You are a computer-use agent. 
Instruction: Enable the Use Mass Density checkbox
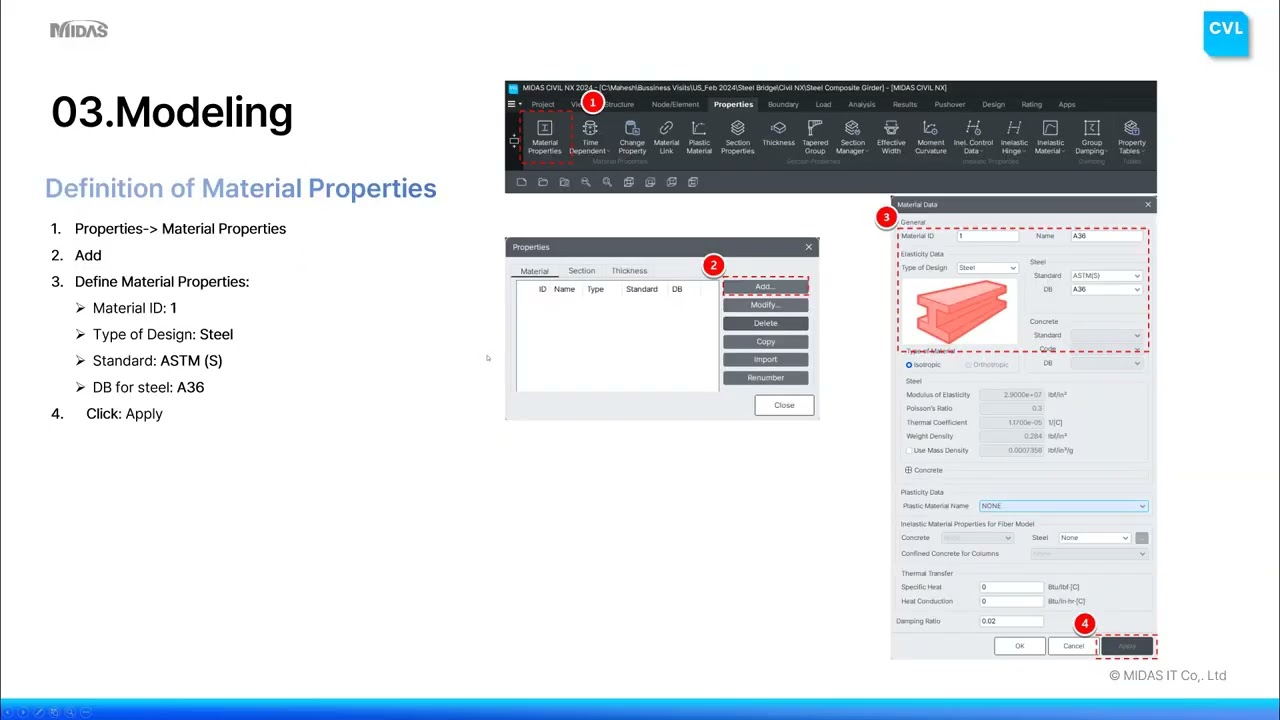pos(909,450)
